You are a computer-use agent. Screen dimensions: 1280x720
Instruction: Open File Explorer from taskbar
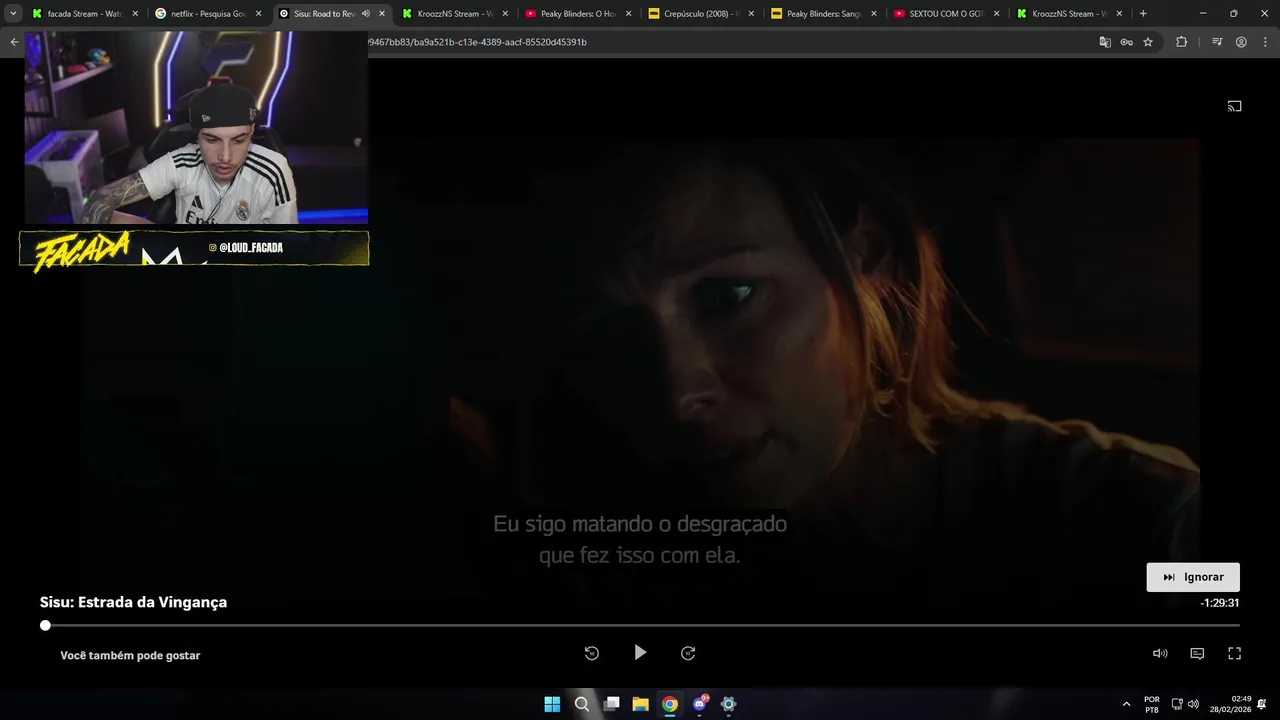641,704
